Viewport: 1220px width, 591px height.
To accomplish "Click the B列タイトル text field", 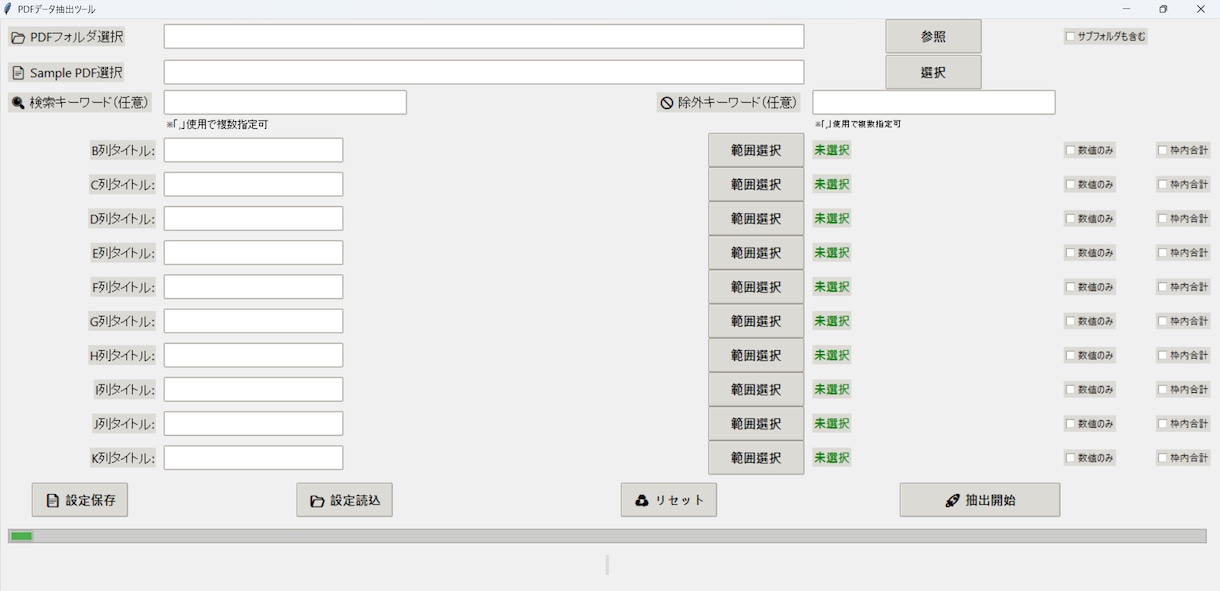I will [253, 150].
